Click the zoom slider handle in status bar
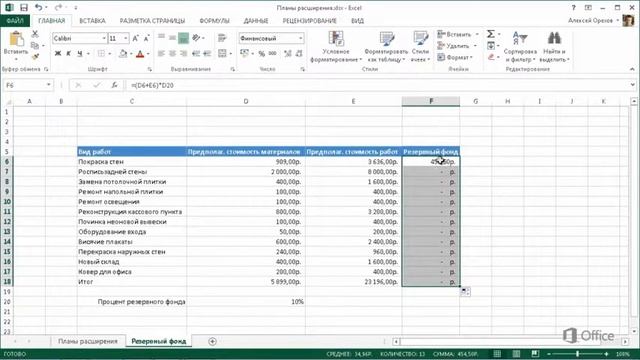Viewport: 640px width, 360px height. click(x=578, y=354)
